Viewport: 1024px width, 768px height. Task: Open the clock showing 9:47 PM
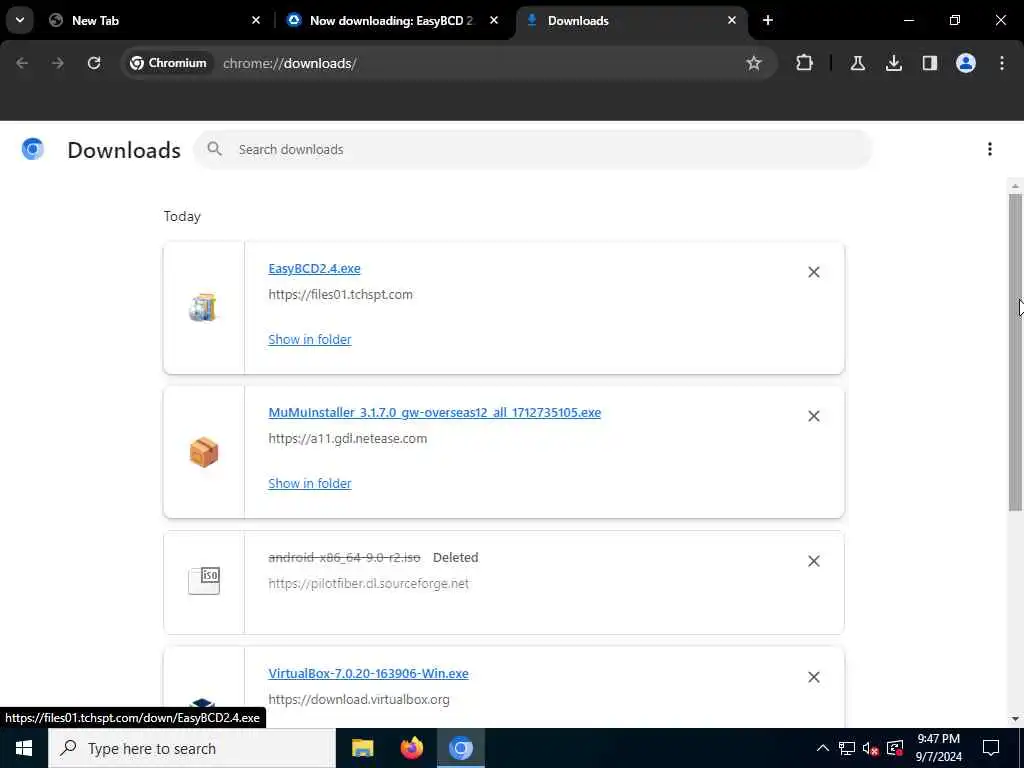click(938, 748)
